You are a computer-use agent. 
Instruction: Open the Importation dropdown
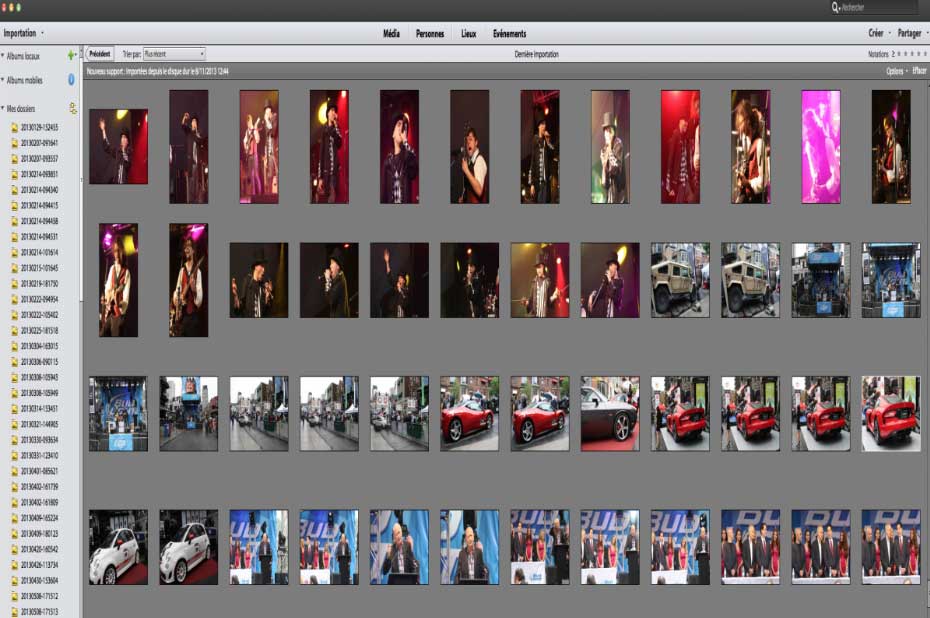click(23, 33)
